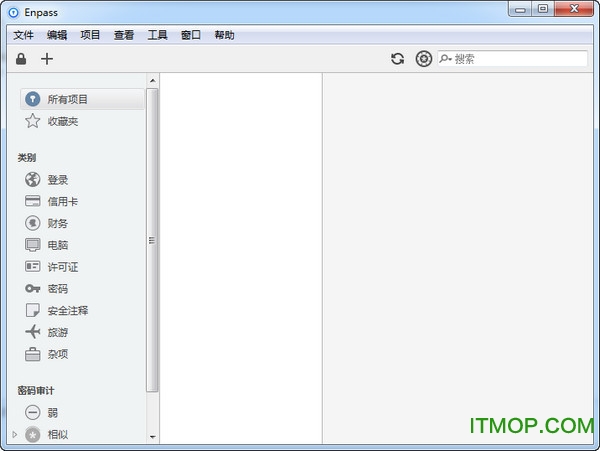Select 财务 category label
The width and height of the screenshot is (600, 451).
point(58,223)
